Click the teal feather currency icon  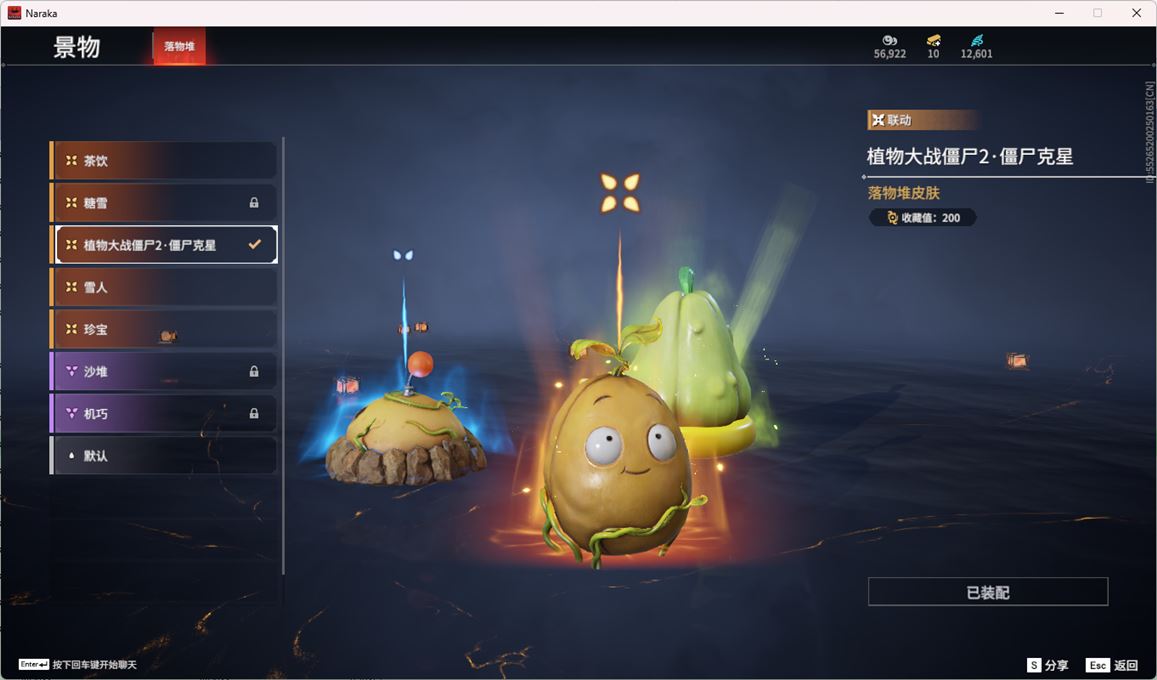[976, 41]
